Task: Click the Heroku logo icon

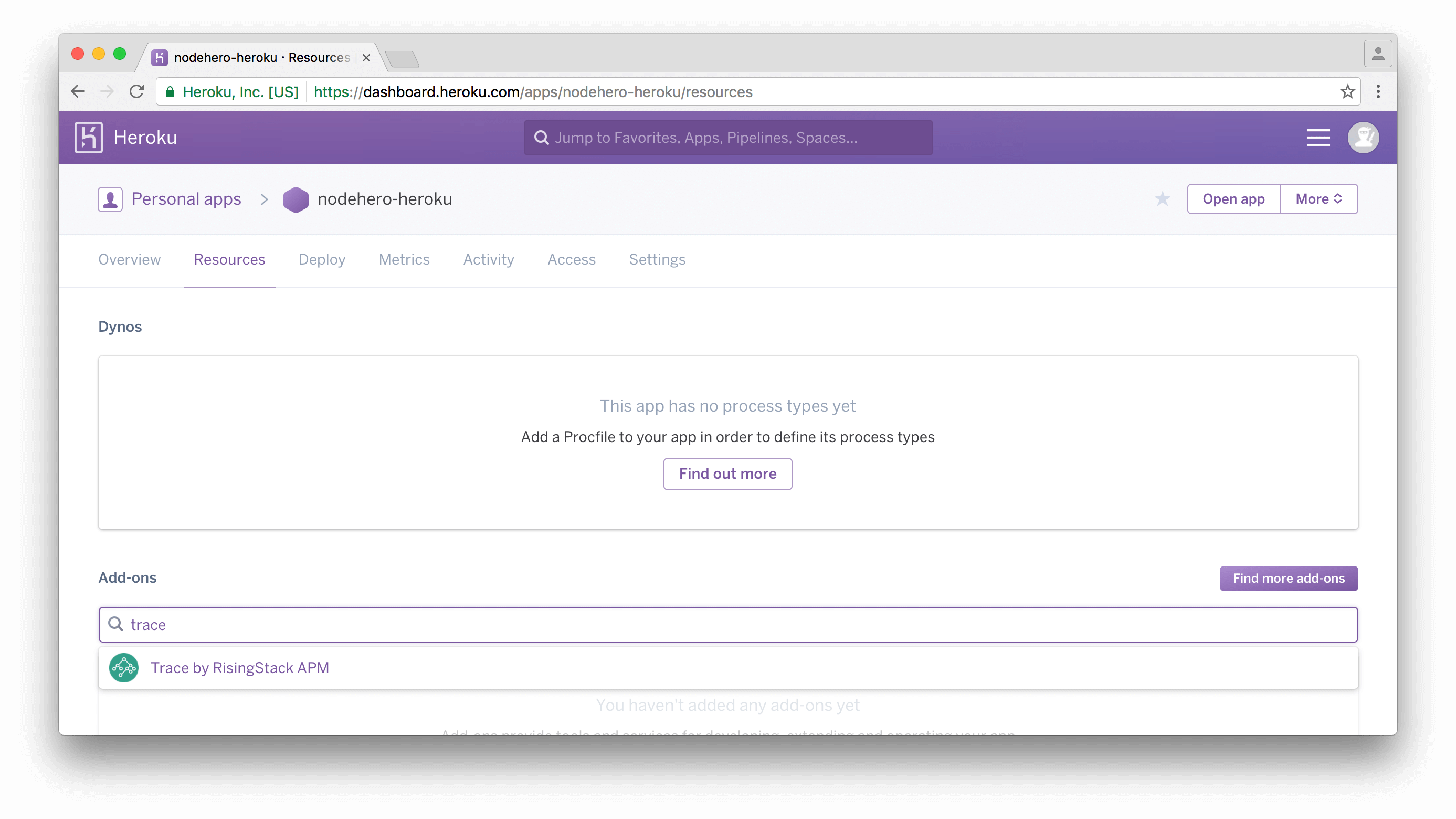Action: pos(88,138)
